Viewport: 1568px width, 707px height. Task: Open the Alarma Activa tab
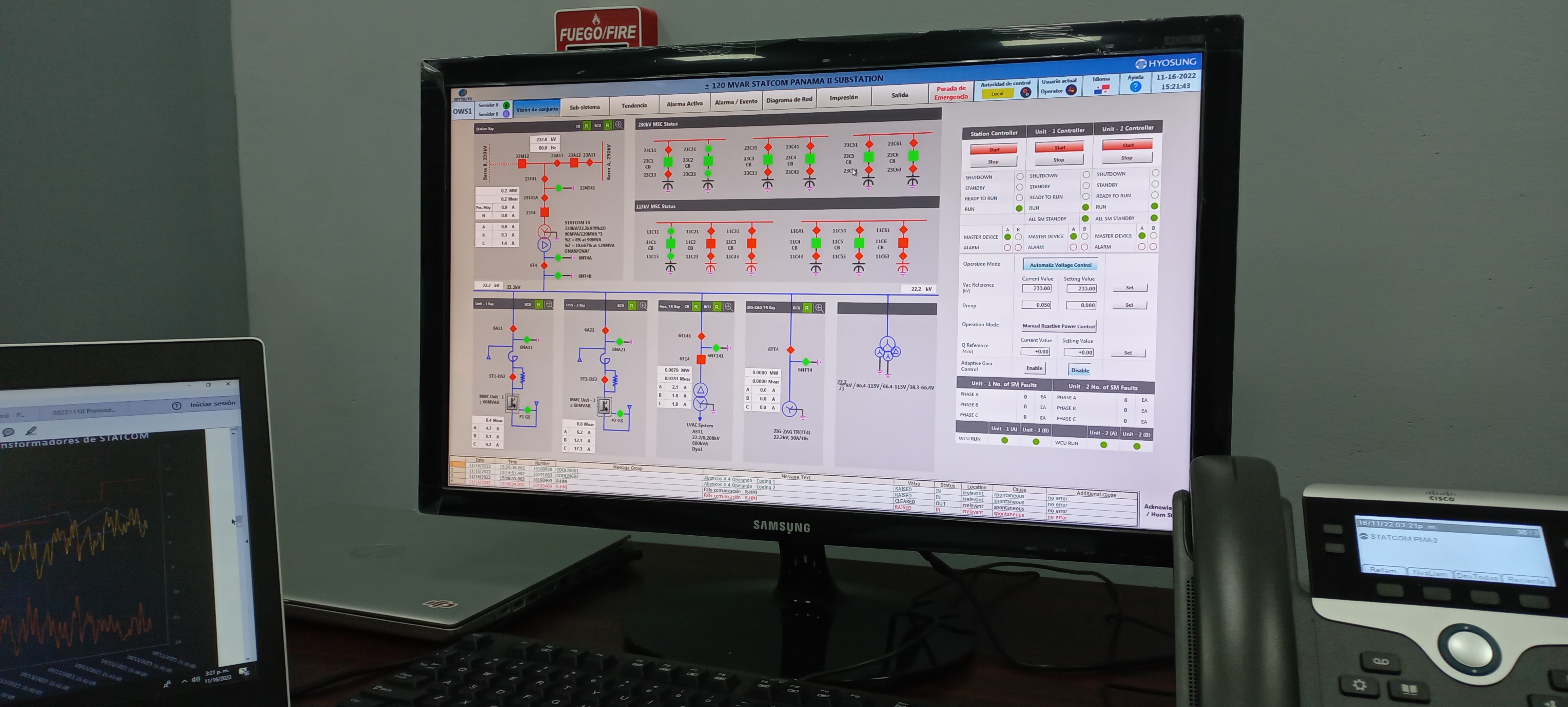(685, 103)
